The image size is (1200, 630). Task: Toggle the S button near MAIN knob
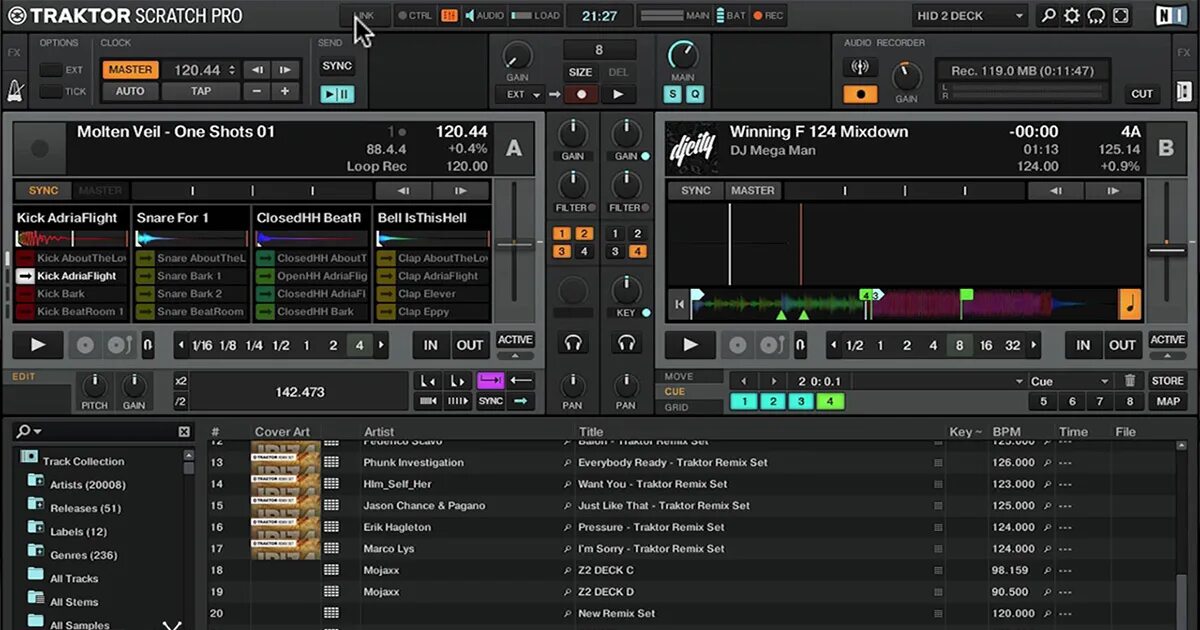tap(672, 94)
